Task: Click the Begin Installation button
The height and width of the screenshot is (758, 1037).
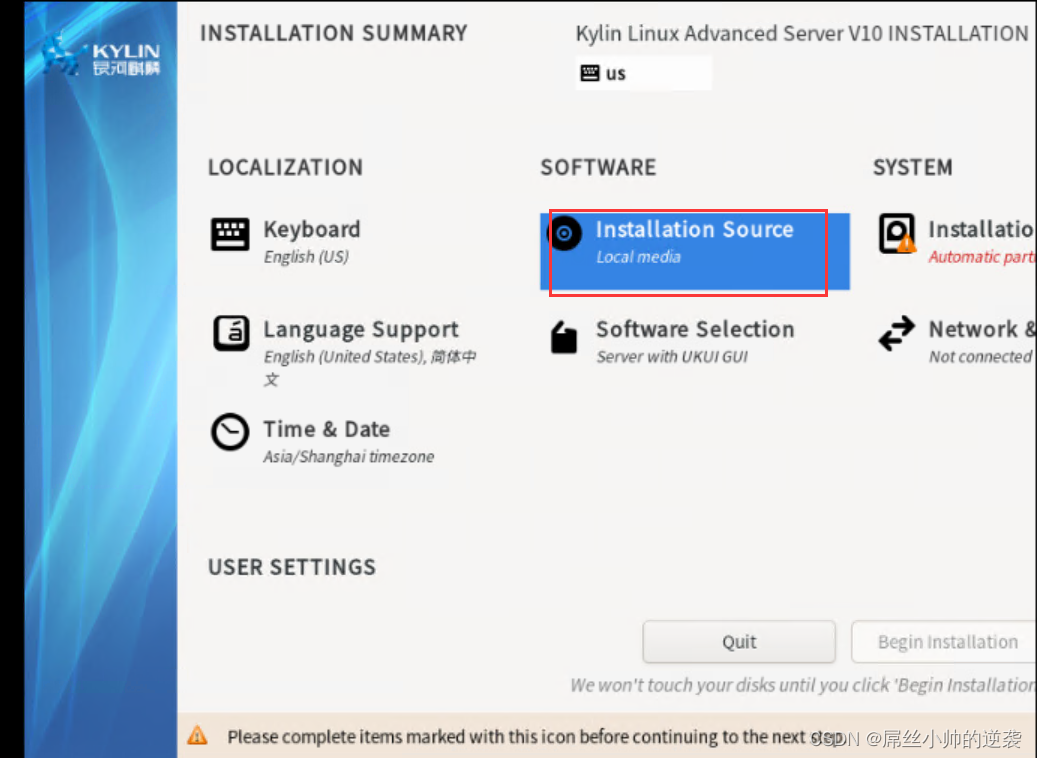Action: coord(946,642)
